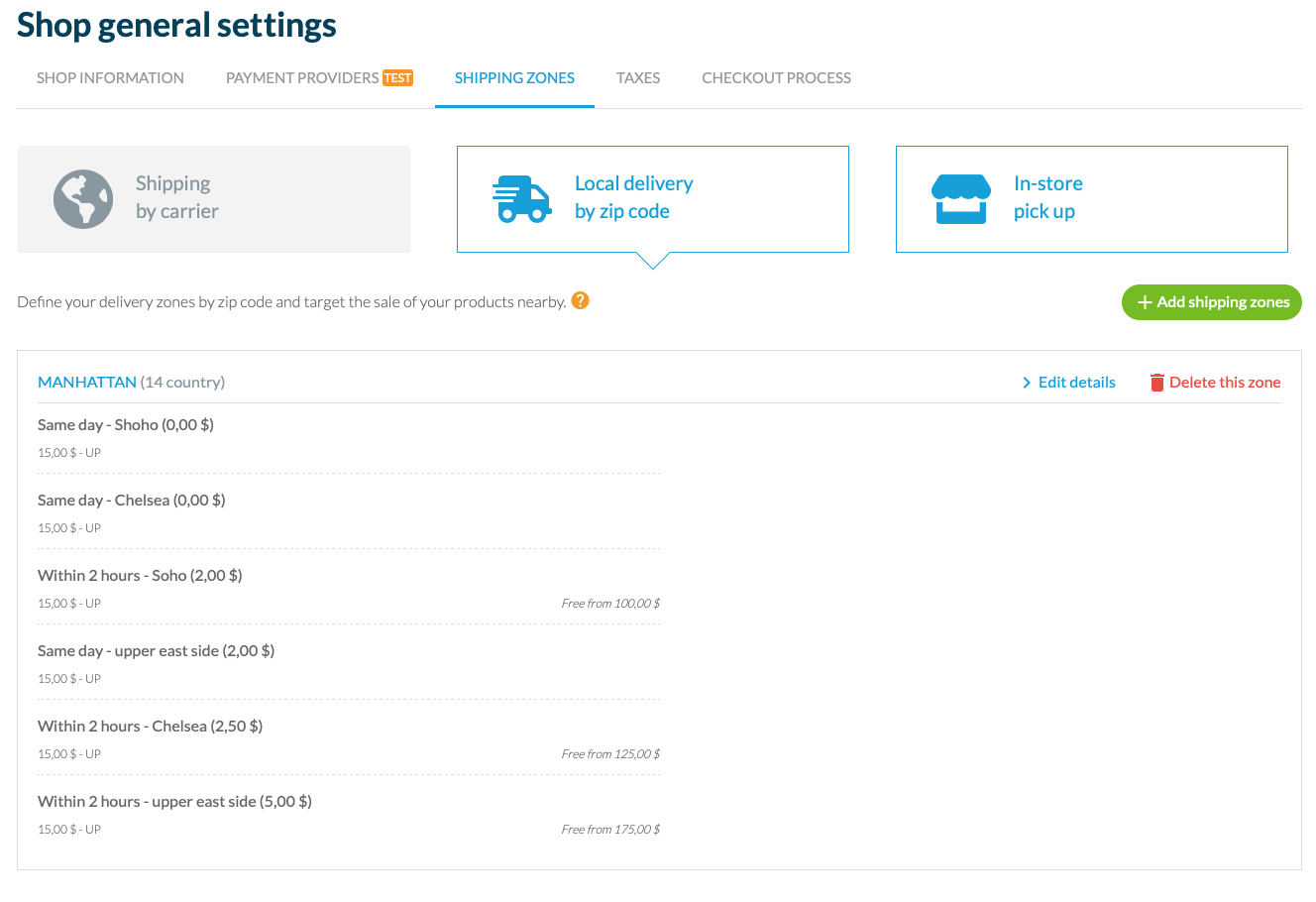
Task: Click the orange TEST badge
Action: [398, 78]
